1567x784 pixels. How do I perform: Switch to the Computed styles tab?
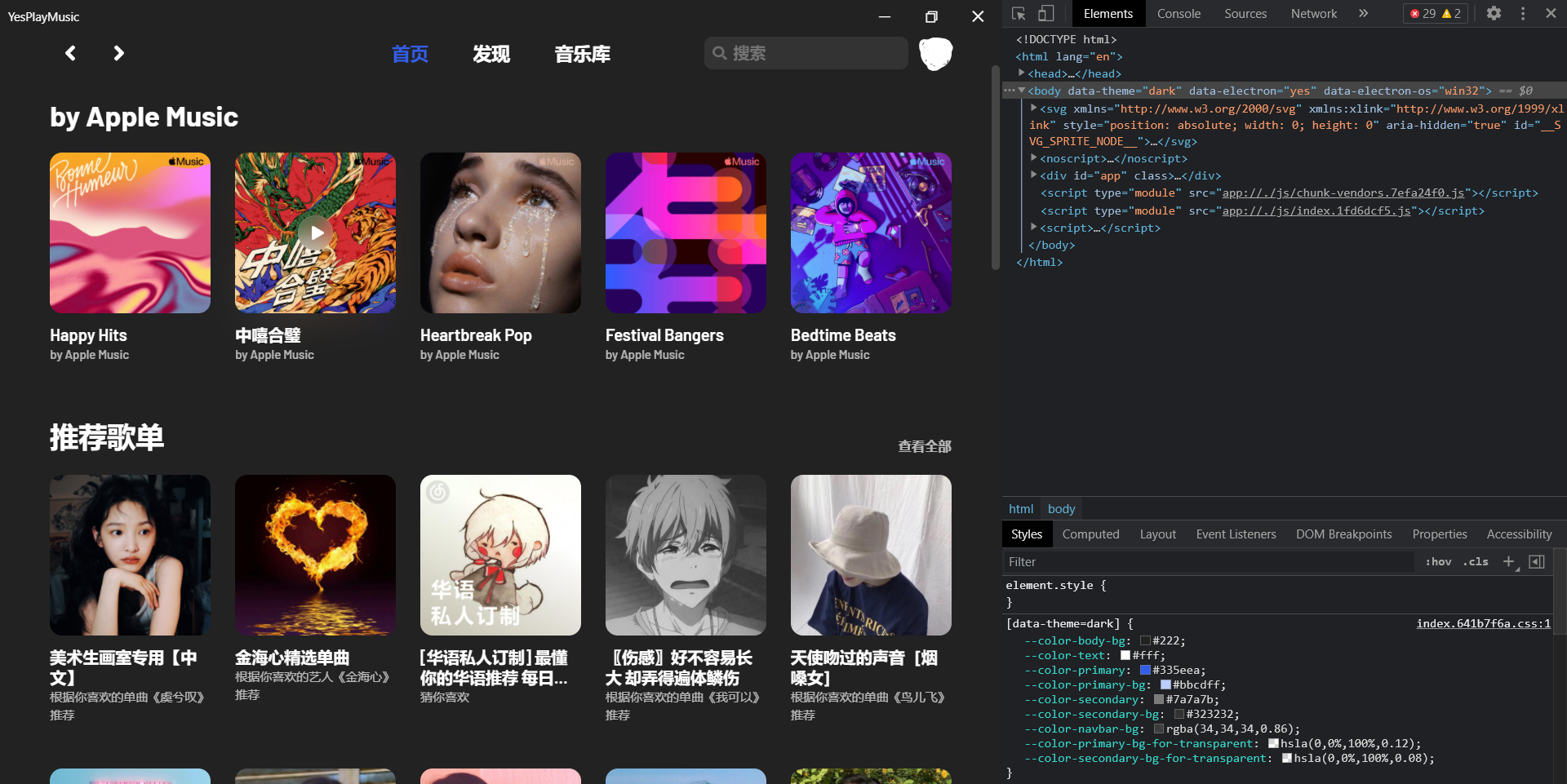pyautogui.click(x=1090, y=534)
